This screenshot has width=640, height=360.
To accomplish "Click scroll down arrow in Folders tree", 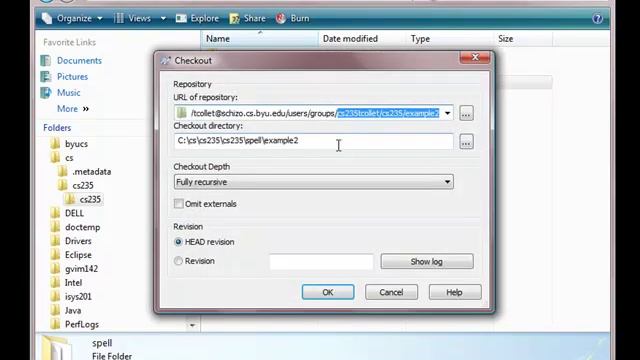I will point(192,325).
